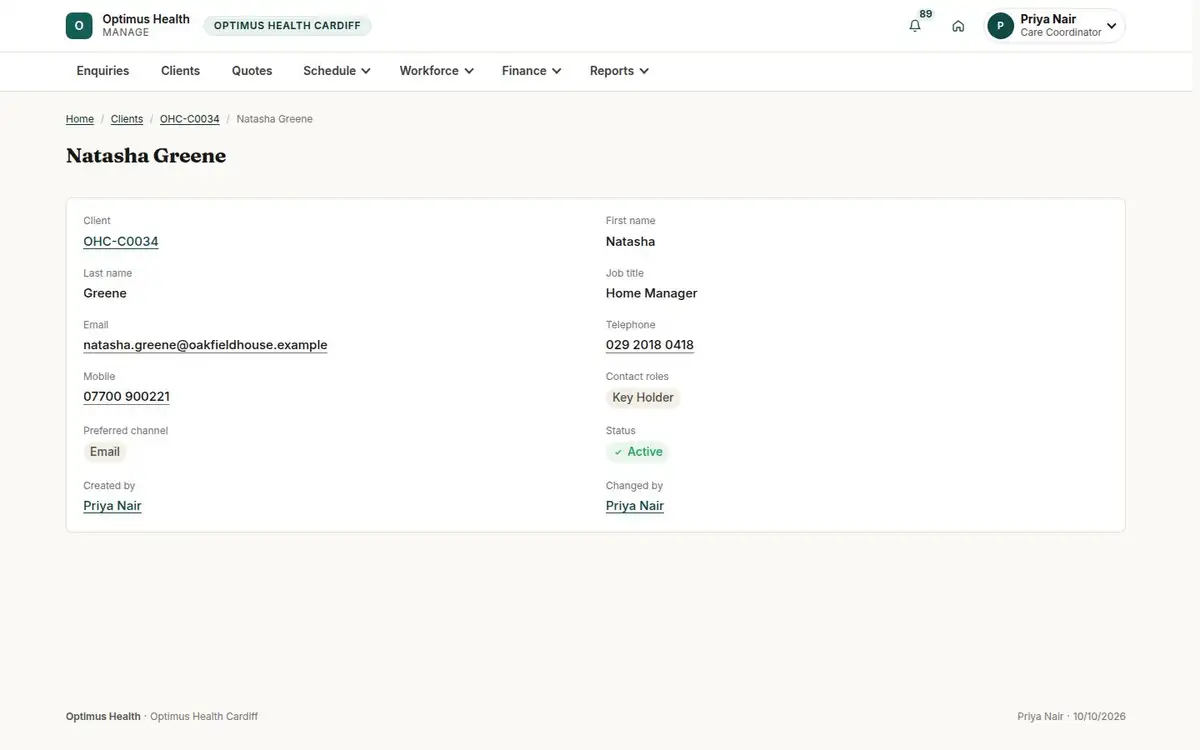Go to the Enquiries section
1200x750 pixels.
click(103, 71)
